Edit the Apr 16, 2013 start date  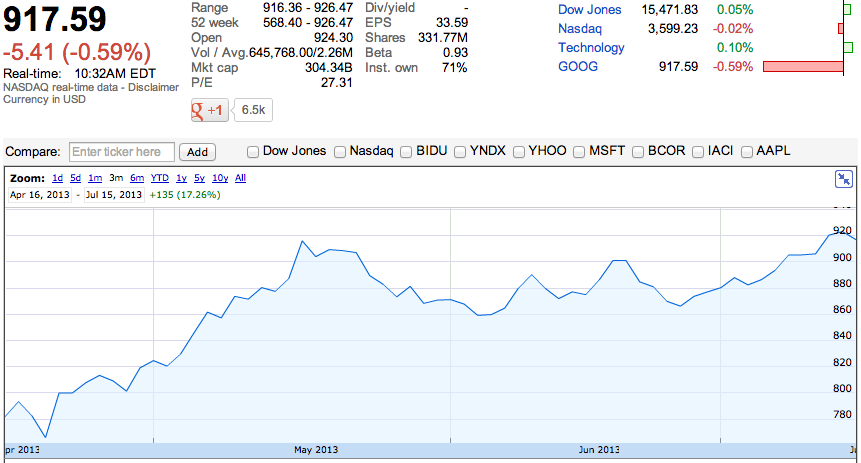(40, 195)
